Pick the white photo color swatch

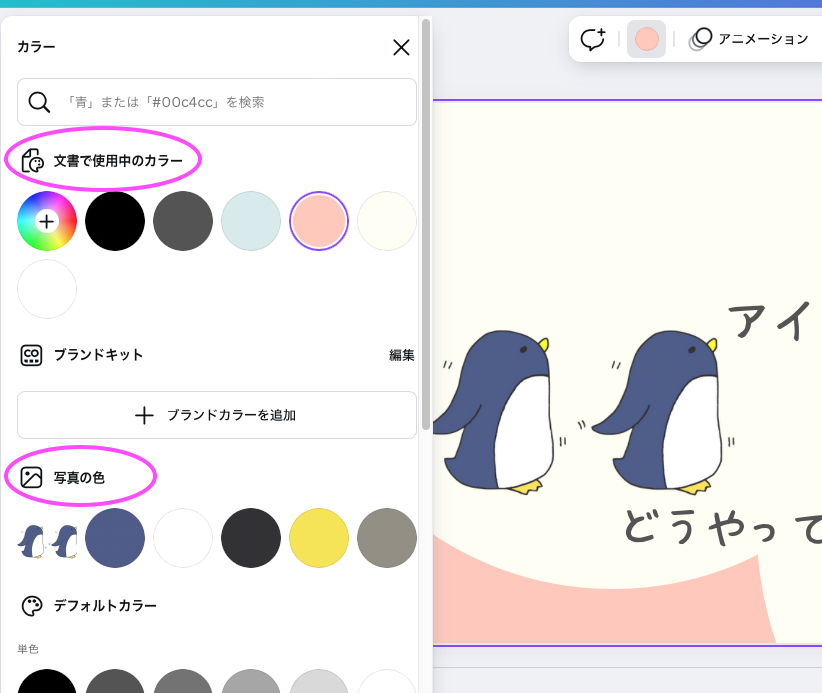(183, 538)
